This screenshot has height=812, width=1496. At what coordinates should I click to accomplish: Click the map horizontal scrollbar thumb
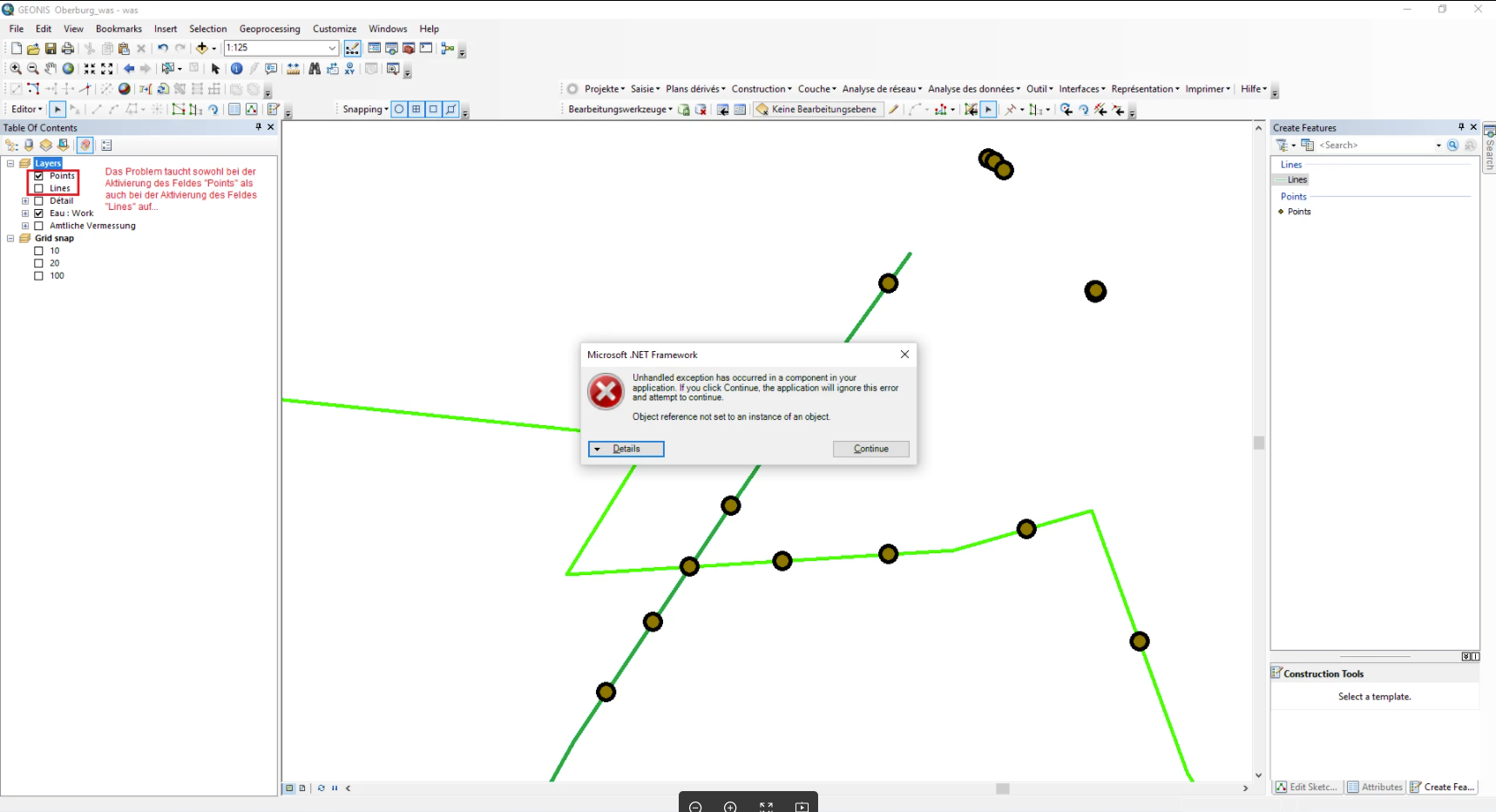(1003, 788)
